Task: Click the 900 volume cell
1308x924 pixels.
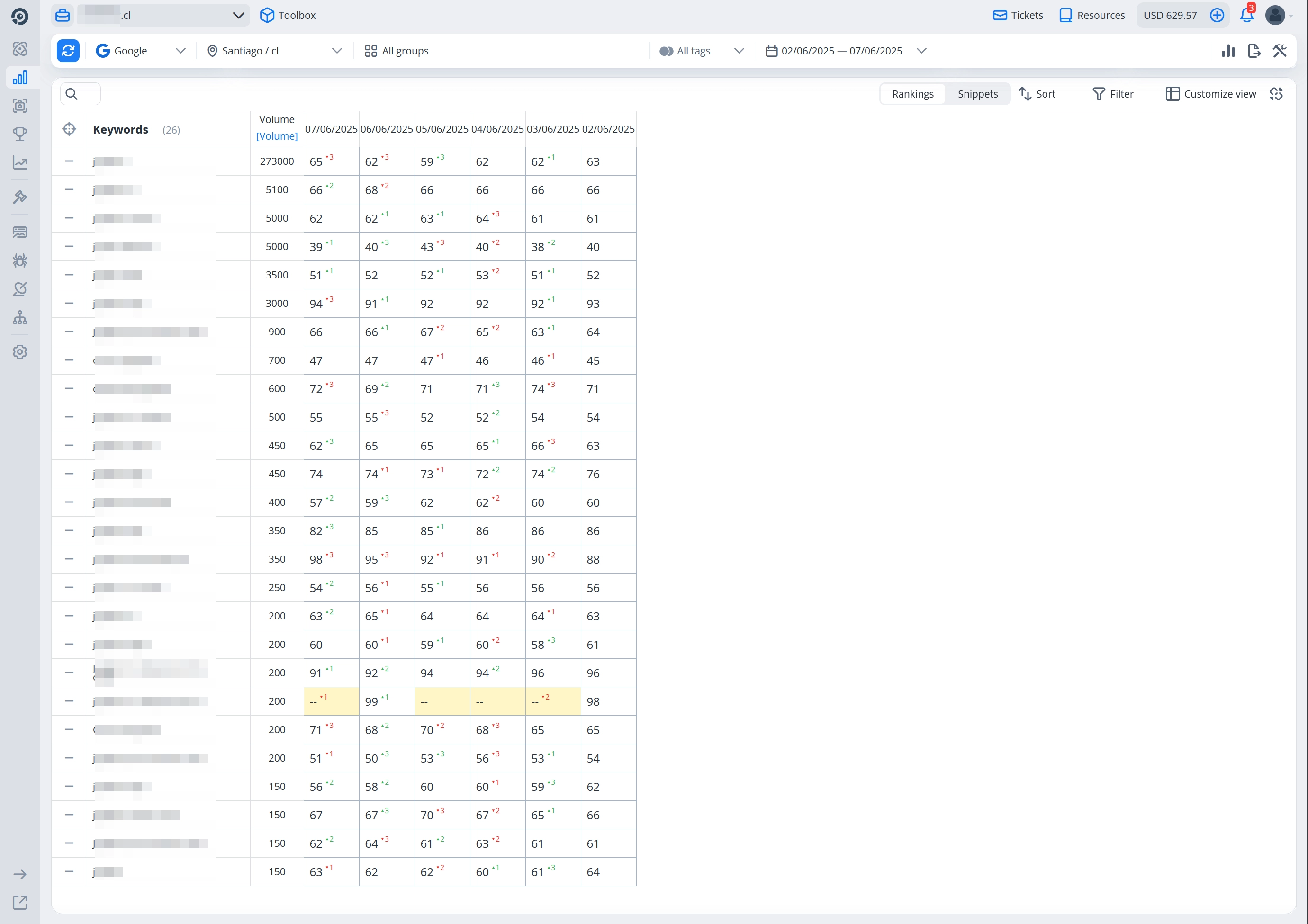Action: [277, 332]
